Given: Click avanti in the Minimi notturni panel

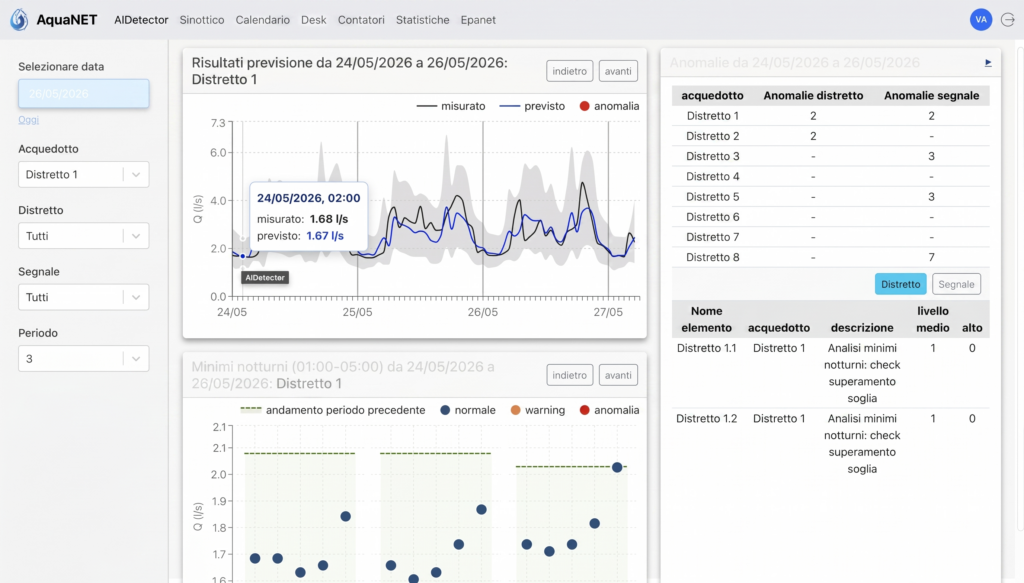Looking at the screenshot, I should pos(618,375).
